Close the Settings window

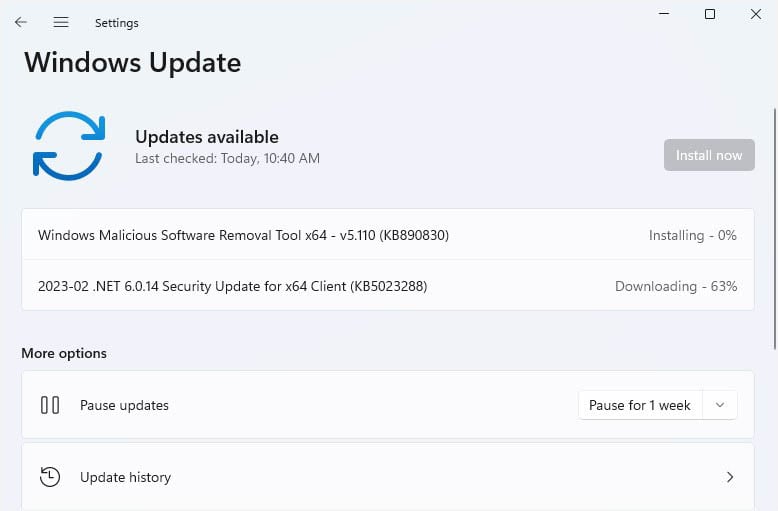(x=755, y=14)
